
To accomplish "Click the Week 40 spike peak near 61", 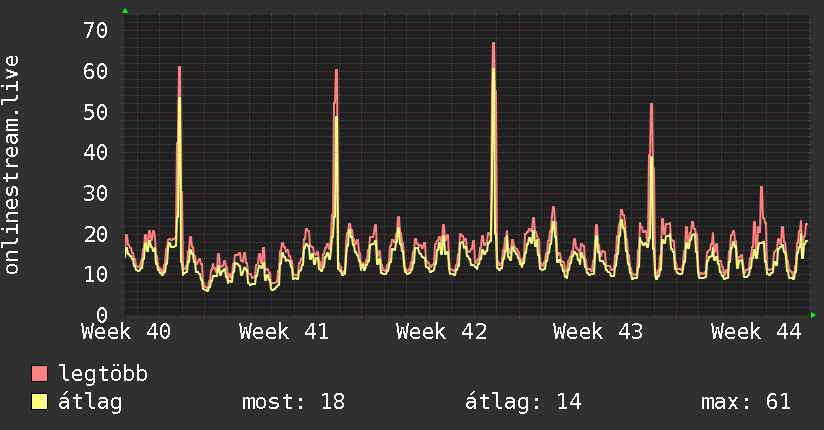I will 179,67.
